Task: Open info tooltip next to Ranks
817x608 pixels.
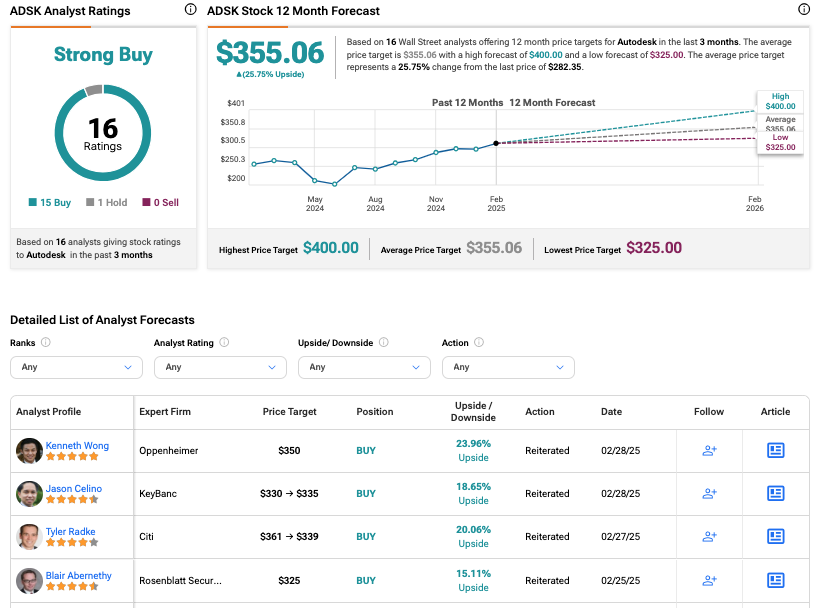Action: click(46, 342)
